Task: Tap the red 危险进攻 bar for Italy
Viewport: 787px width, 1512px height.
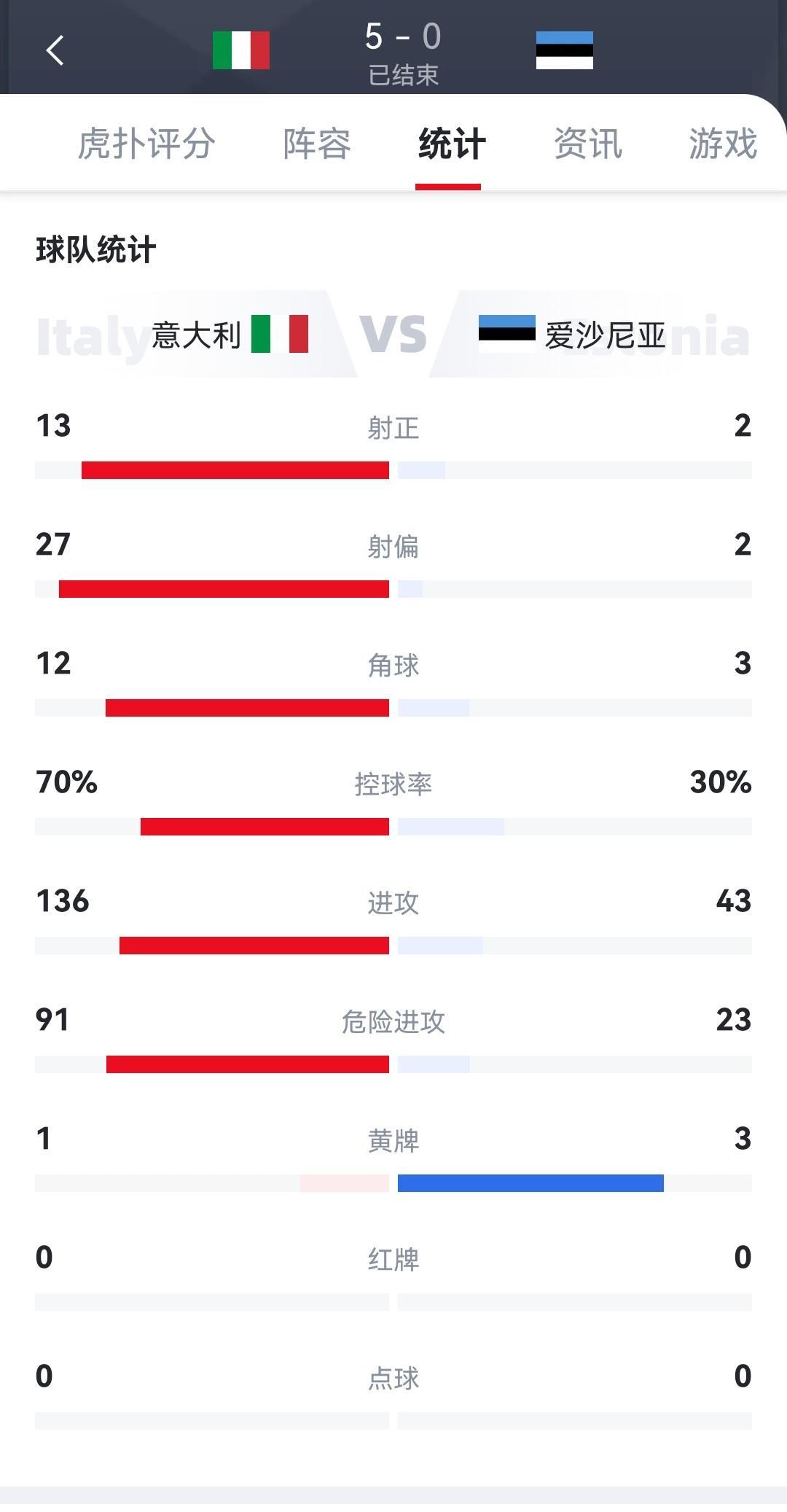Action: (x=248, y=1064)
